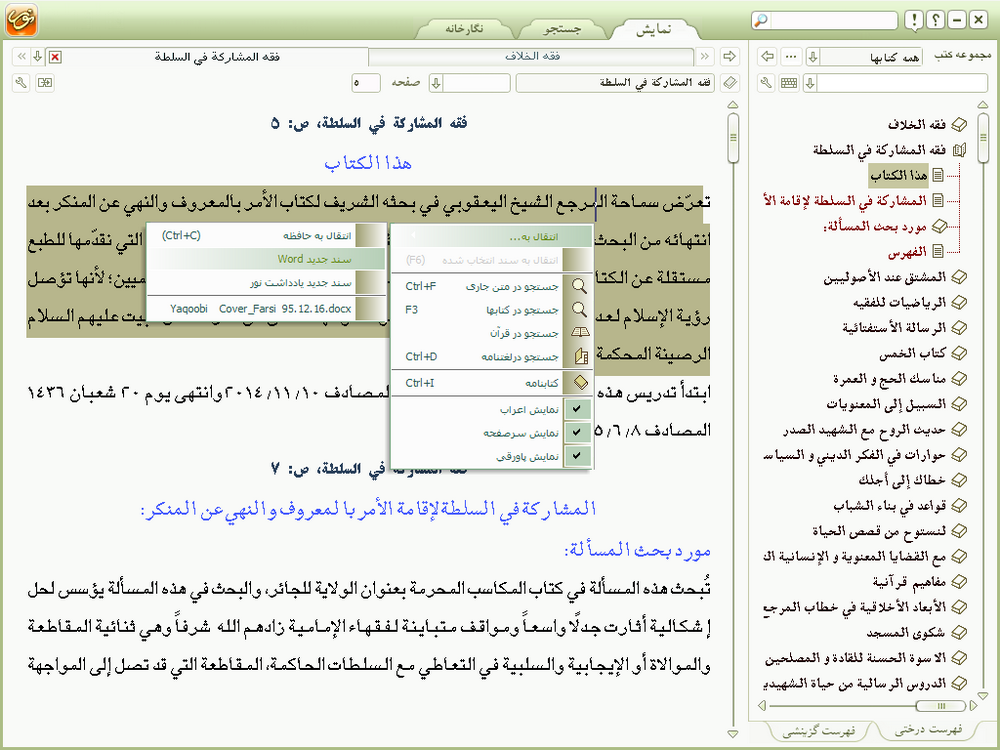Screen dimensions: 1000x750
Task: Click the Quran book icon for جستجو در قرآن
Action: pos(580,332)
